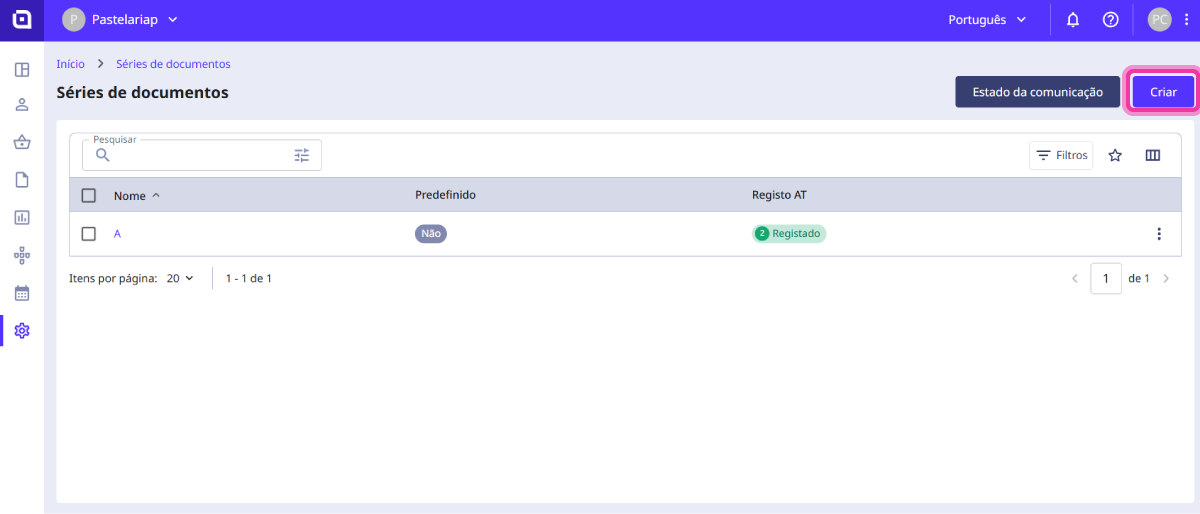Open the calendar sidebar icon

22,293
